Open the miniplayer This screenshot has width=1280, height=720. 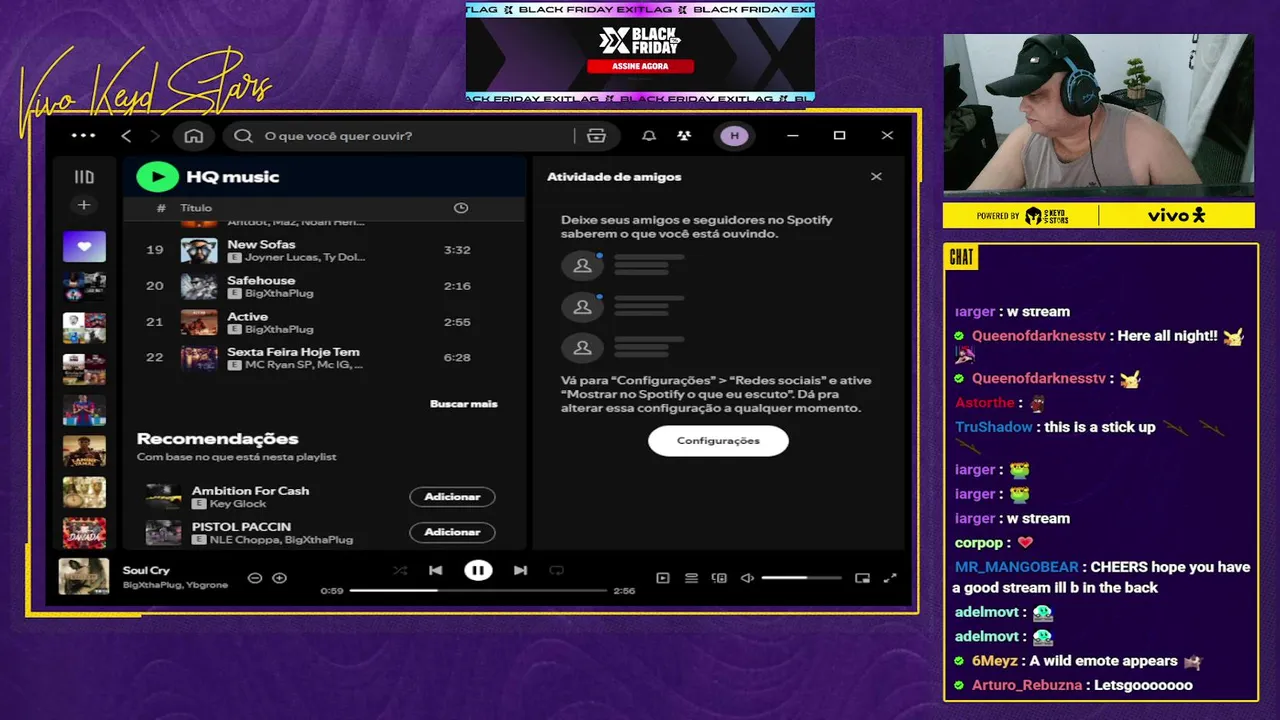pyautogui.click(x=862, y=578)
